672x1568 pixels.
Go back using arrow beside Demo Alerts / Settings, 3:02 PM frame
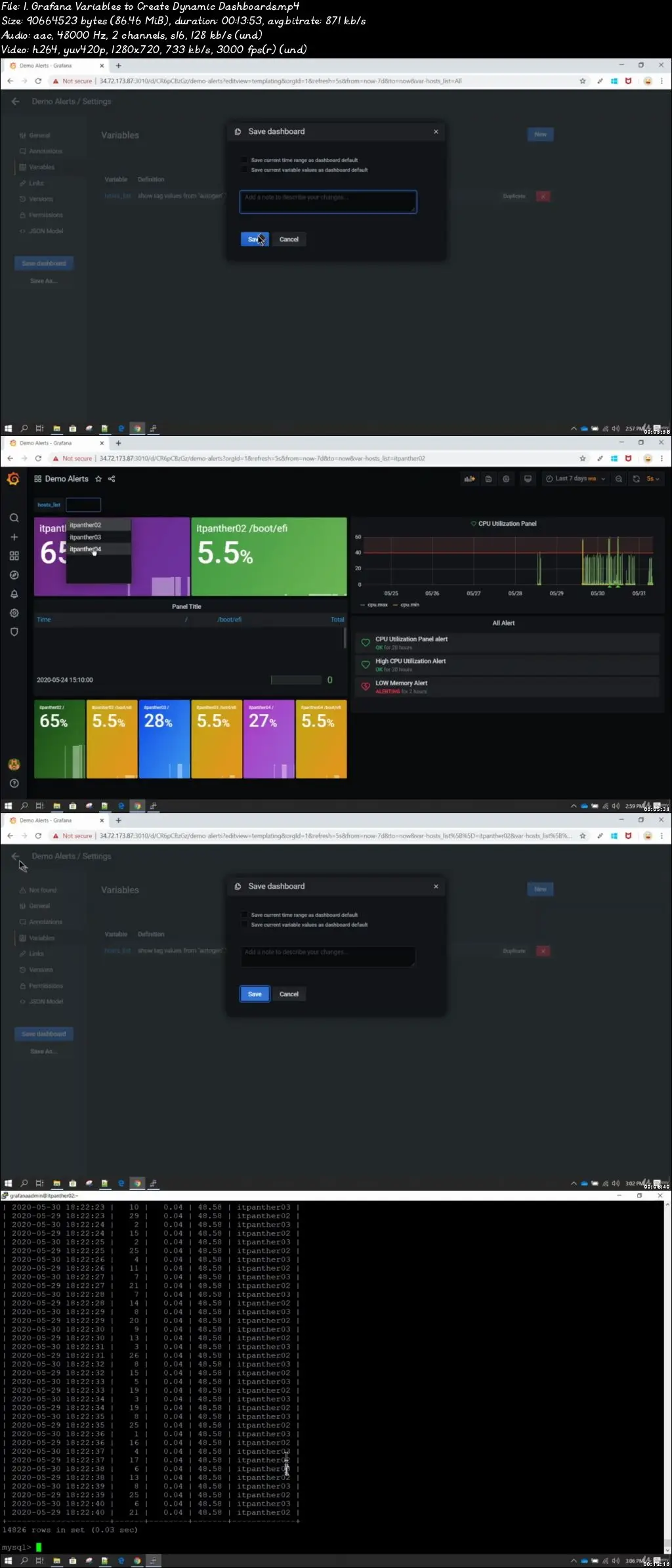click(16, 856)
